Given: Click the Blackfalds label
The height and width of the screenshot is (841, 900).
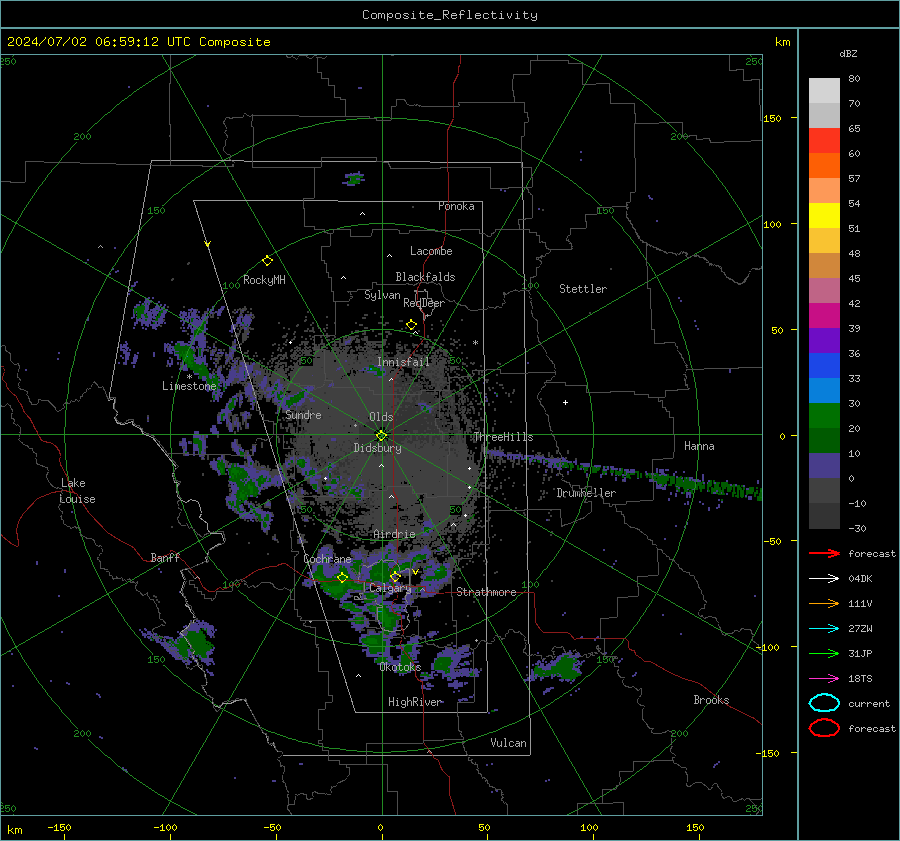Looking at the screenshot, I should (425, 277).
